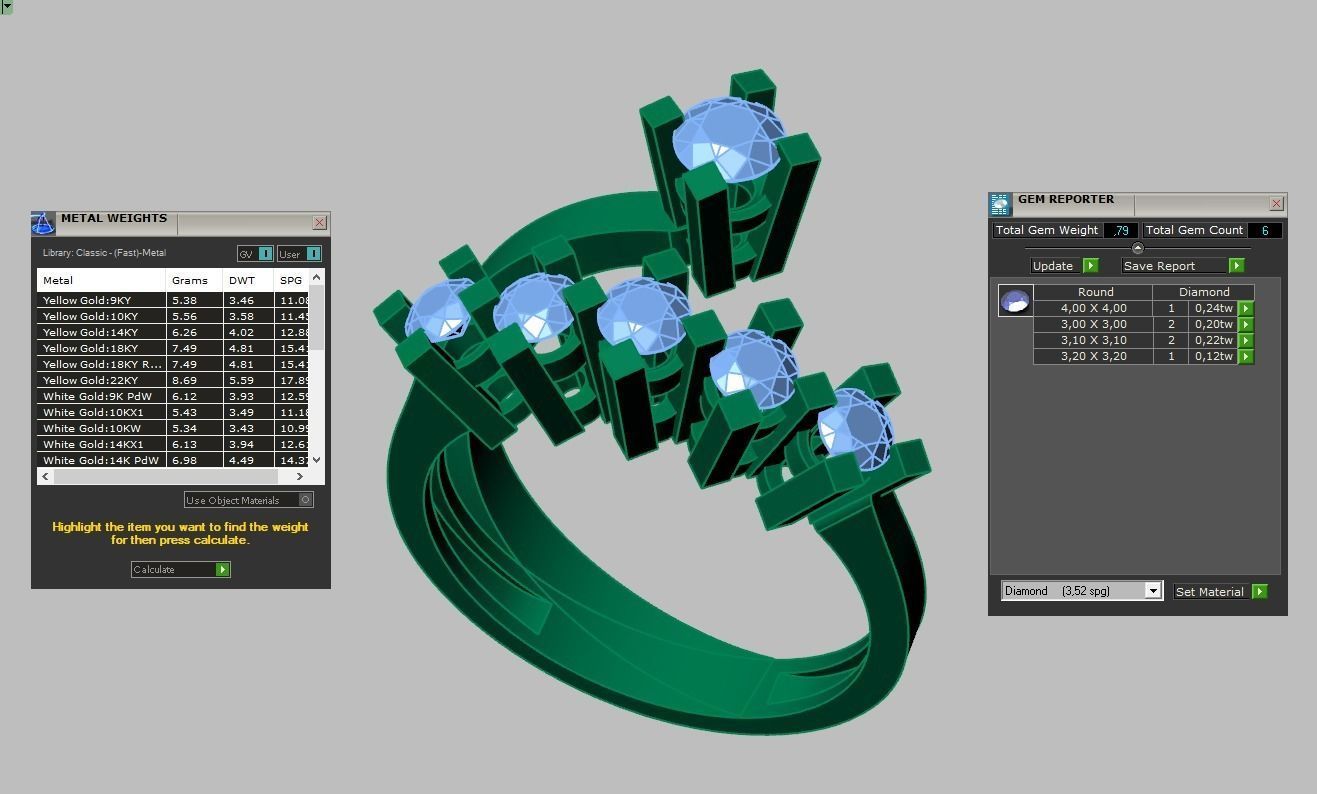1317x794 pixels.
Task: Select the White Gold:10KX1 row
Action: 174,412
